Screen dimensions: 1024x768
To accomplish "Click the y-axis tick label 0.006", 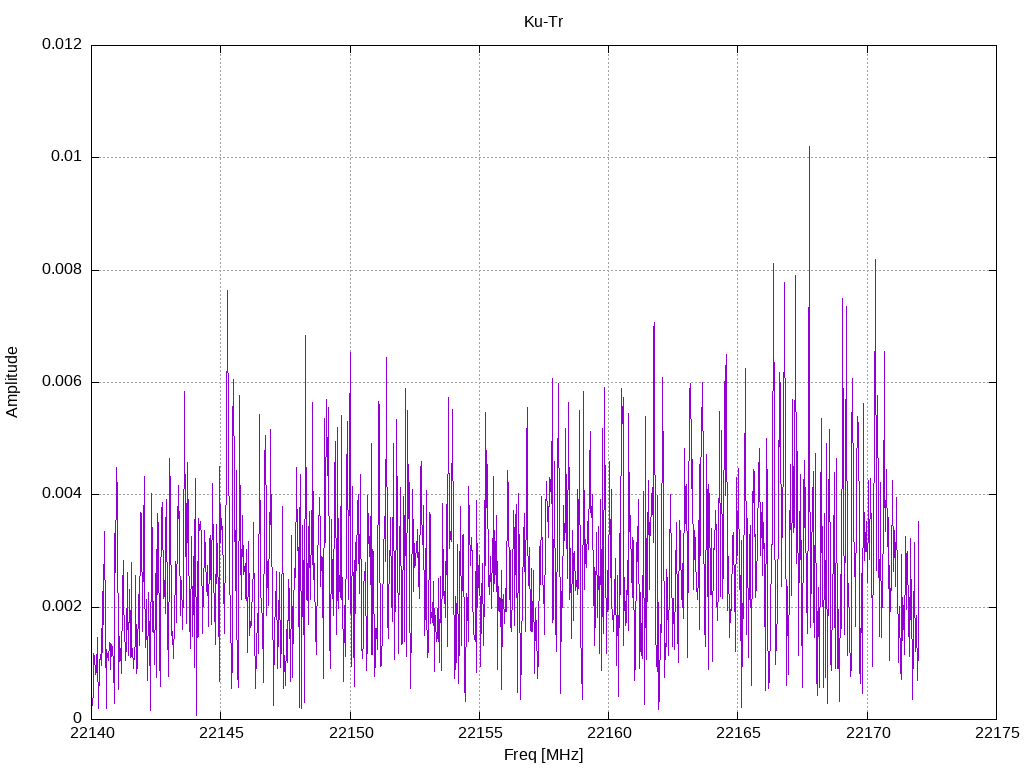I will point(62,381).
